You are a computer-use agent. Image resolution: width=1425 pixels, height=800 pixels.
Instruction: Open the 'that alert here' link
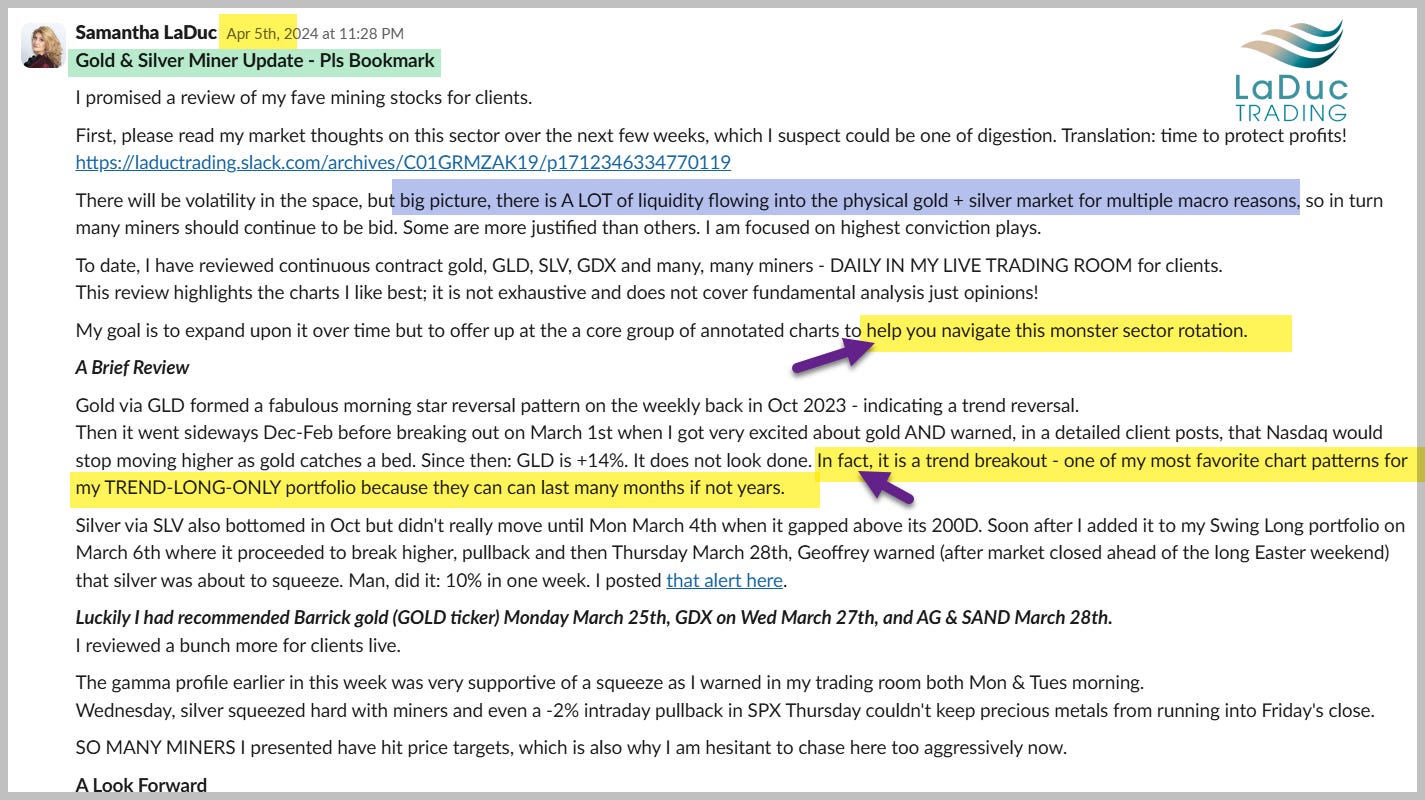point(724,580)
